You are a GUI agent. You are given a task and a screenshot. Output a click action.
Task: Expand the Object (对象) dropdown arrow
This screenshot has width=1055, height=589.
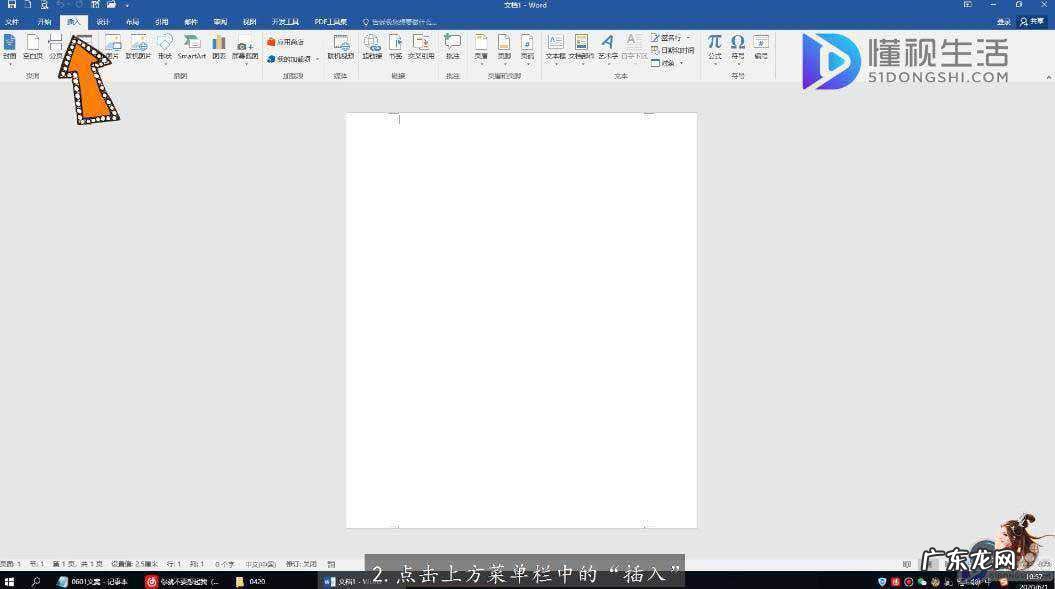pyautogui.click(x=682, y=63)
